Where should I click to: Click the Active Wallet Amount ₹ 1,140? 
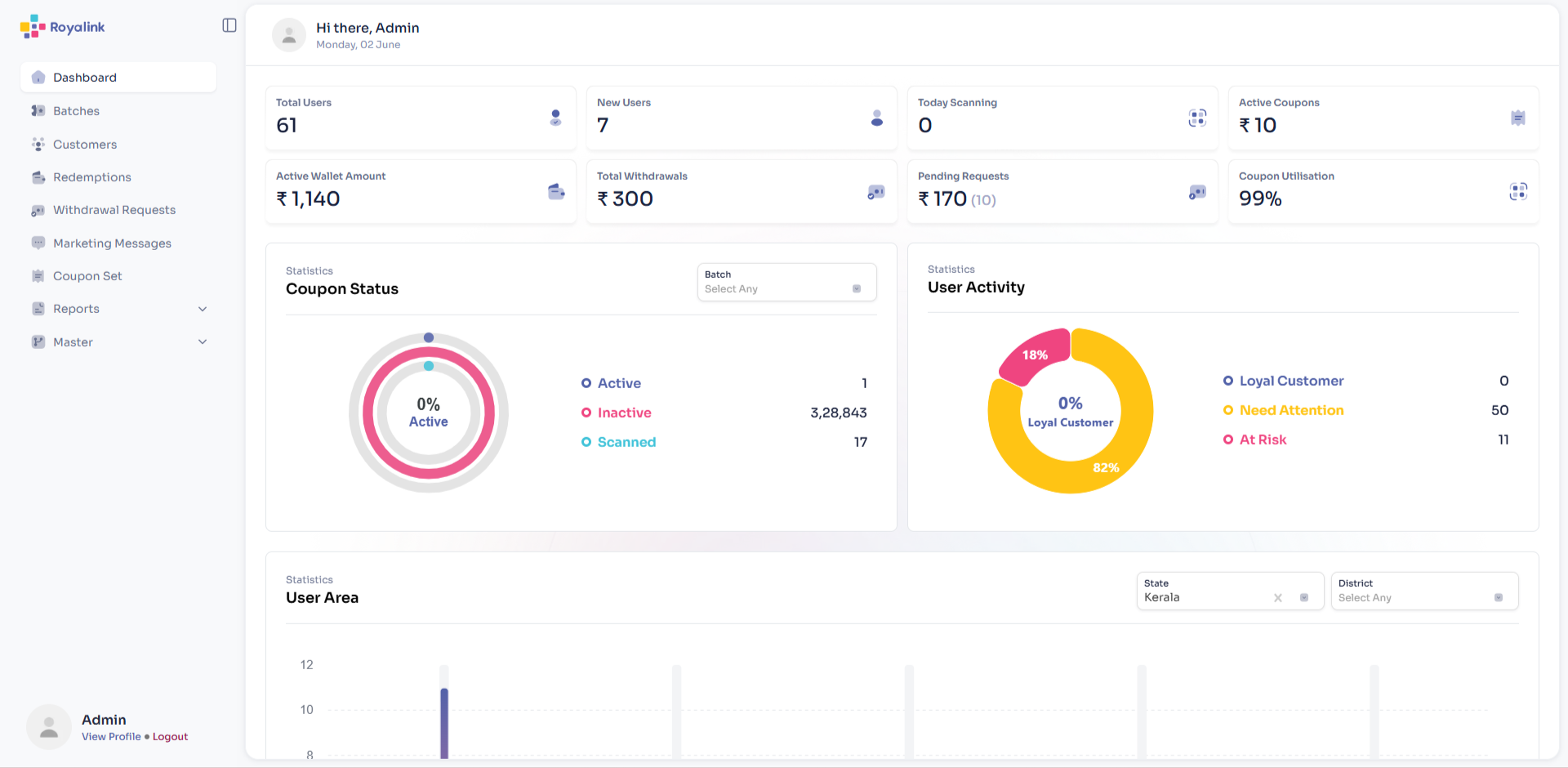[x=308, y=199]
